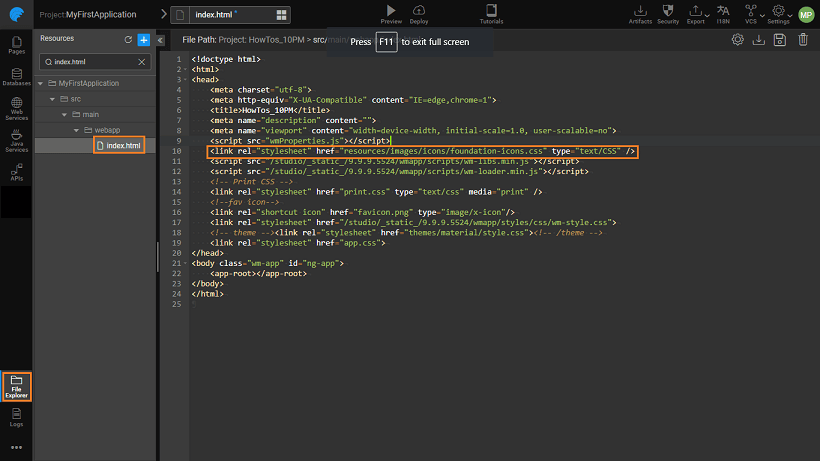This screenshot has height=461, width=820.
Task: Open the Pages panel in sidebar
Action: (16, 45)
